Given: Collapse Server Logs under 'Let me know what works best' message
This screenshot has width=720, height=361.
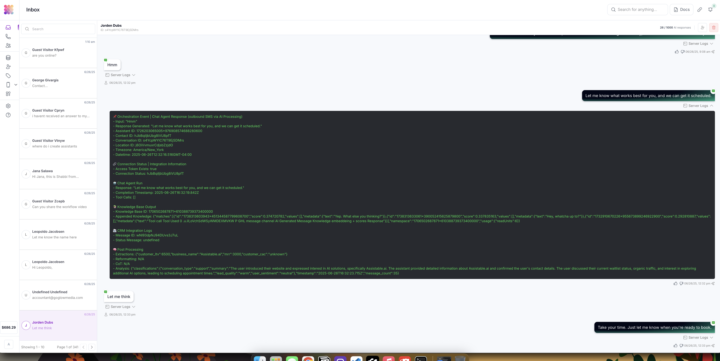Looking at the screenshot, I should click(698, 106).
